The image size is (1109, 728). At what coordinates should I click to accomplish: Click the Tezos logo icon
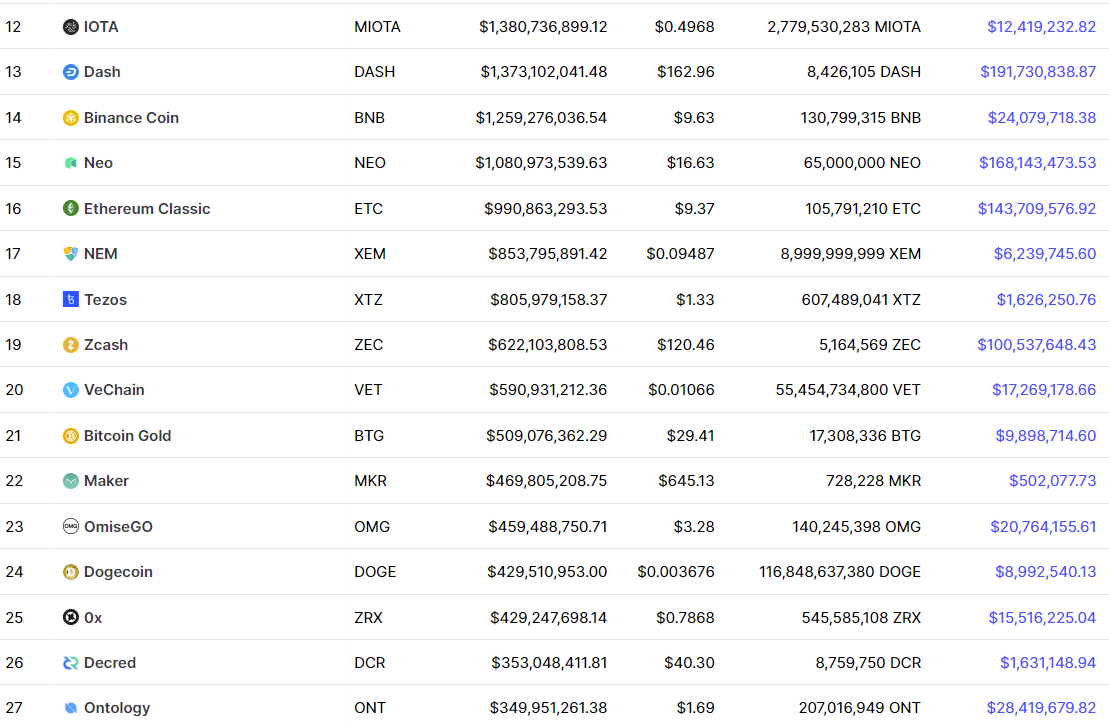tap(71, 299)
